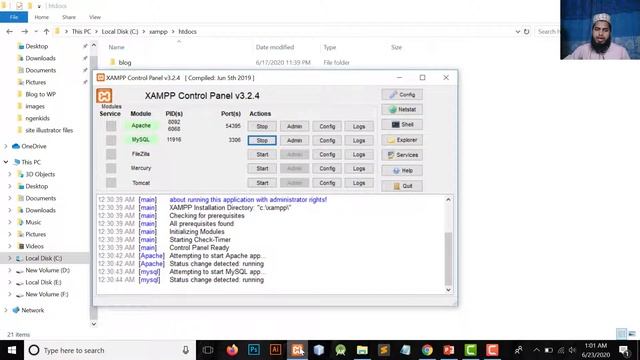
Task: Sort files by Date modified column
Action: point(275,47)
